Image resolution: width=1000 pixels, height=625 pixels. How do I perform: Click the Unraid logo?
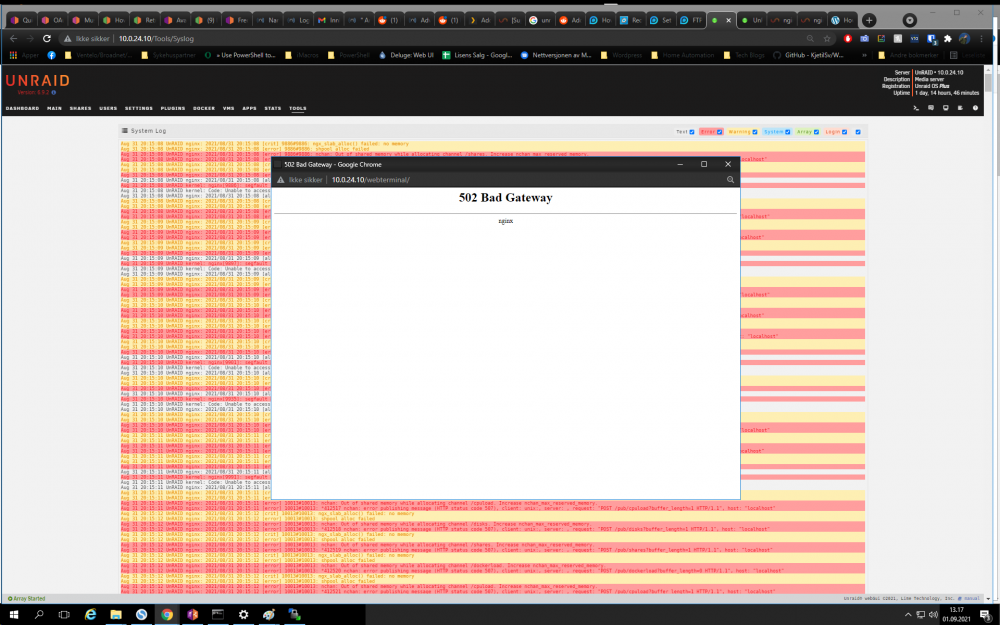tap(38, 80)
